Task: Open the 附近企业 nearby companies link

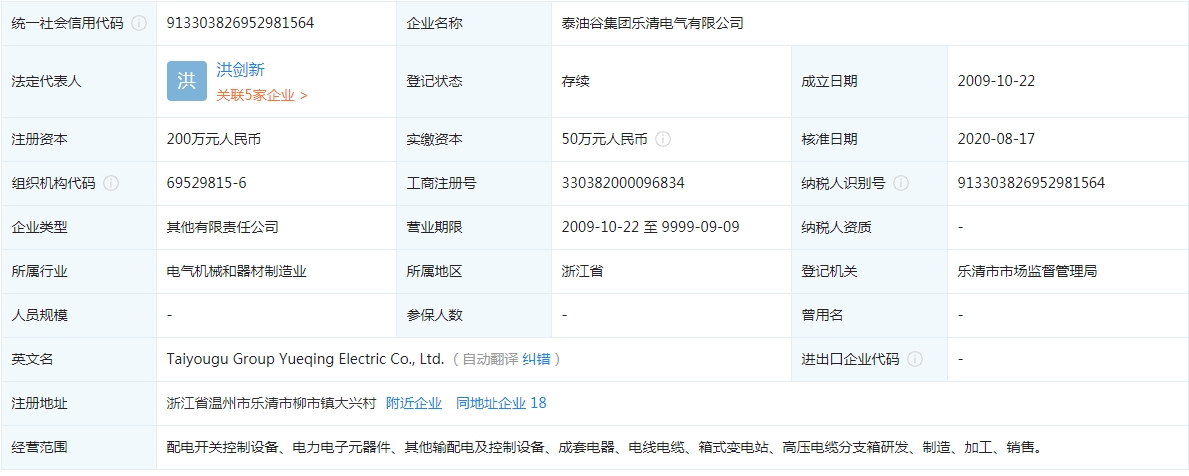Action: point(413,403)
